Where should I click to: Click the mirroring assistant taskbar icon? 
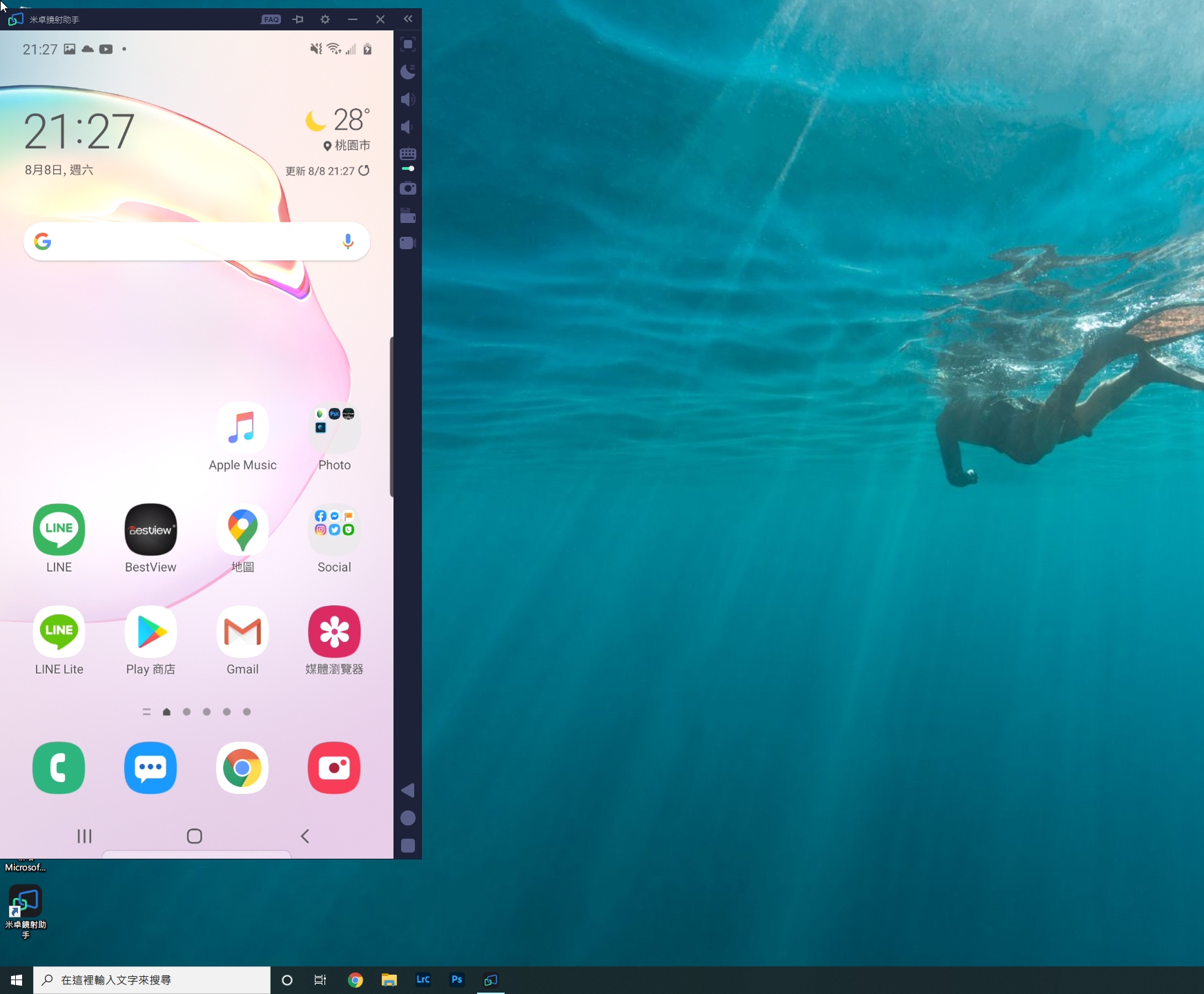point(491,980)
